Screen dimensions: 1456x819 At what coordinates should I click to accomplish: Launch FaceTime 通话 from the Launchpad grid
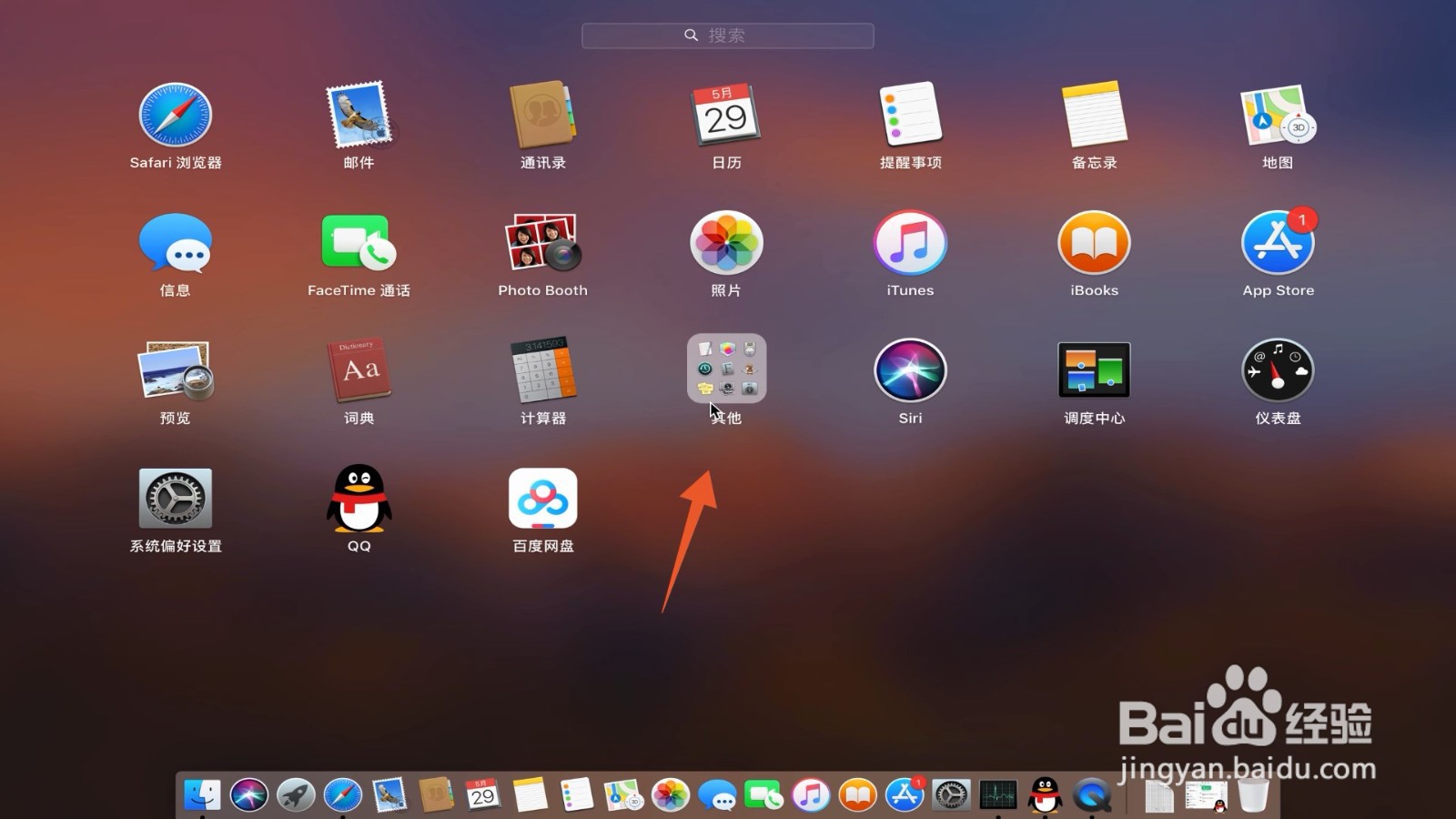[359, 243]
